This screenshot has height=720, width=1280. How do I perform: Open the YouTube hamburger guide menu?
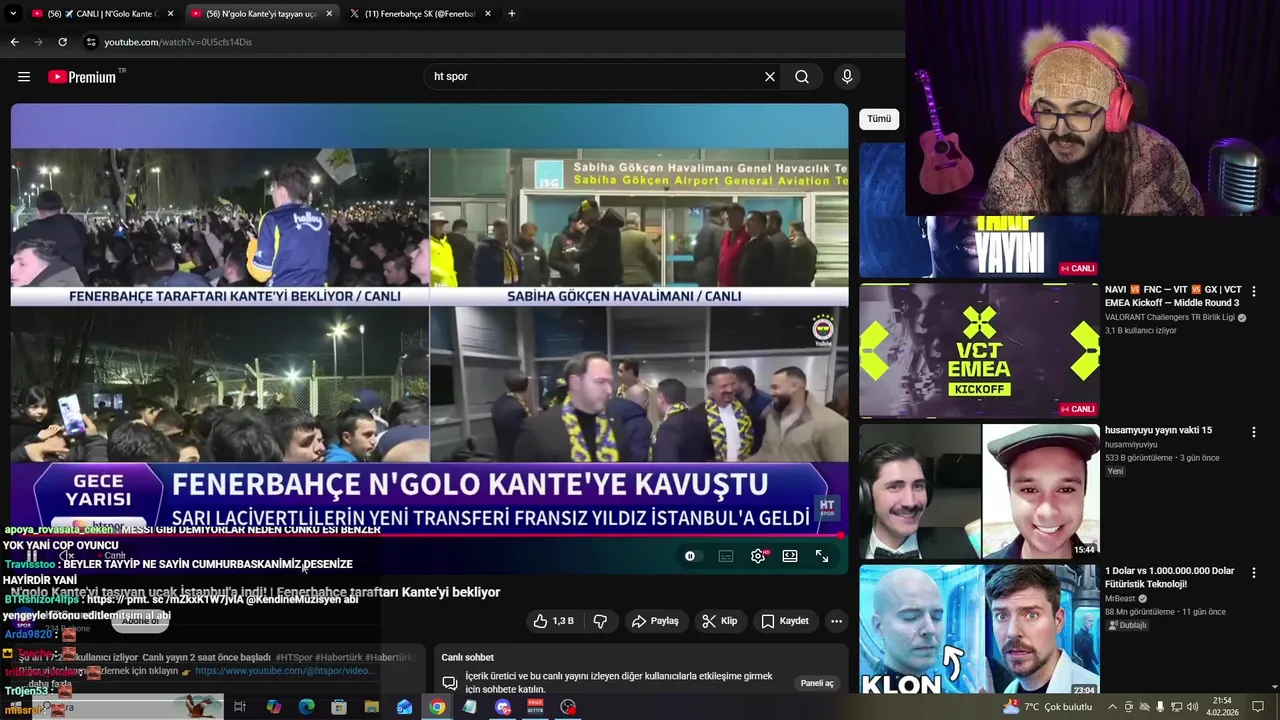pyautogui.click(x=24, y=77)
